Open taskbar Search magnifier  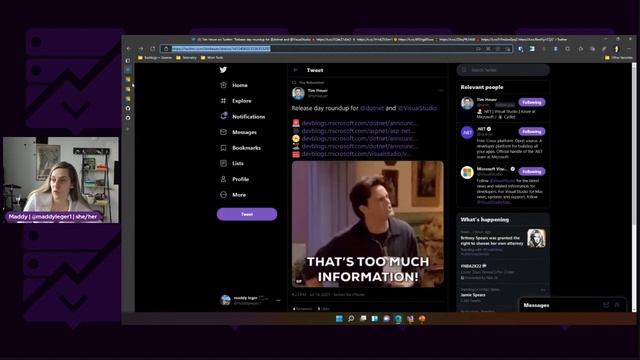tap(351, 319)
